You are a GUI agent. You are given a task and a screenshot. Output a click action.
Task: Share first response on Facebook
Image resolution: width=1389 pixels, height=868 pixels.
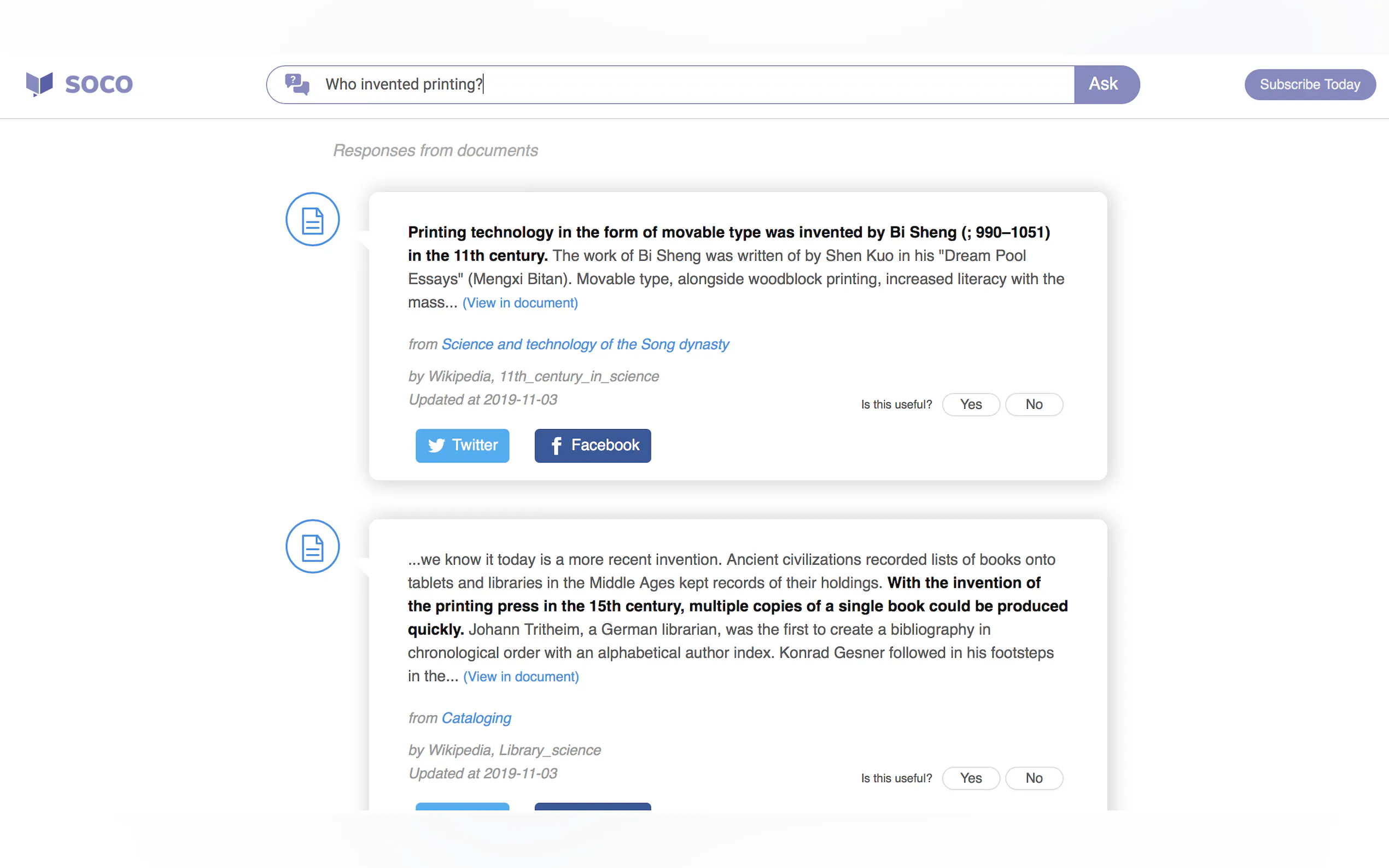click(593, 445)
